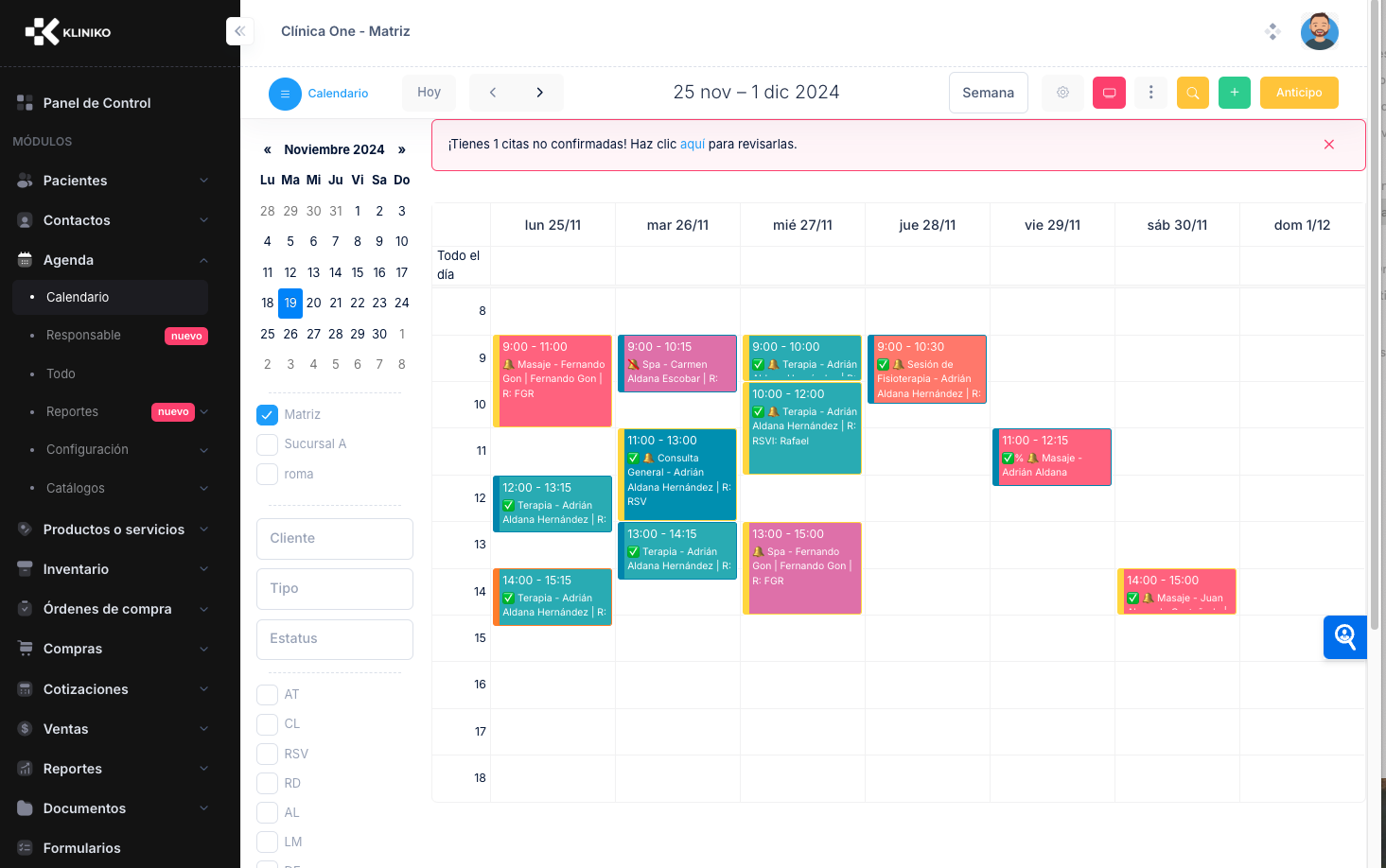
Task: Collapse the sidebar using the double chevron icon
Action: point(239,30)
